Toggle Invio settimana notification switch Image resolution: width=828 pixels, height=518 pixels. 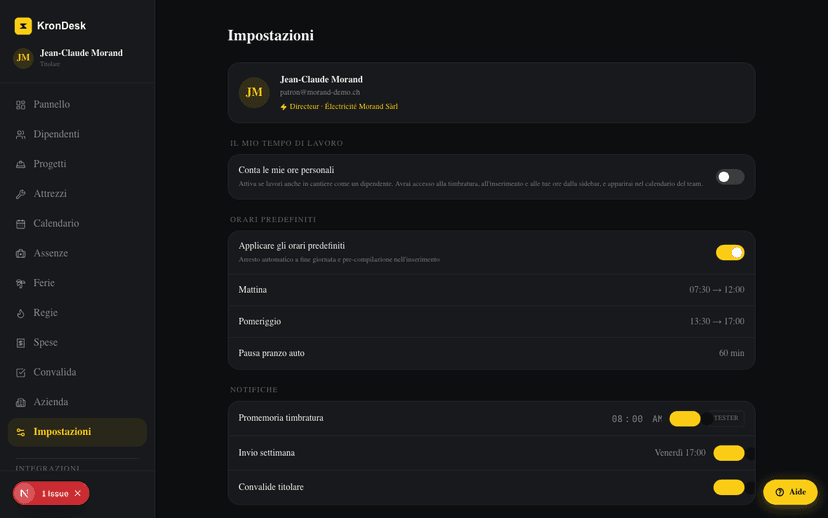pos(729,453)
